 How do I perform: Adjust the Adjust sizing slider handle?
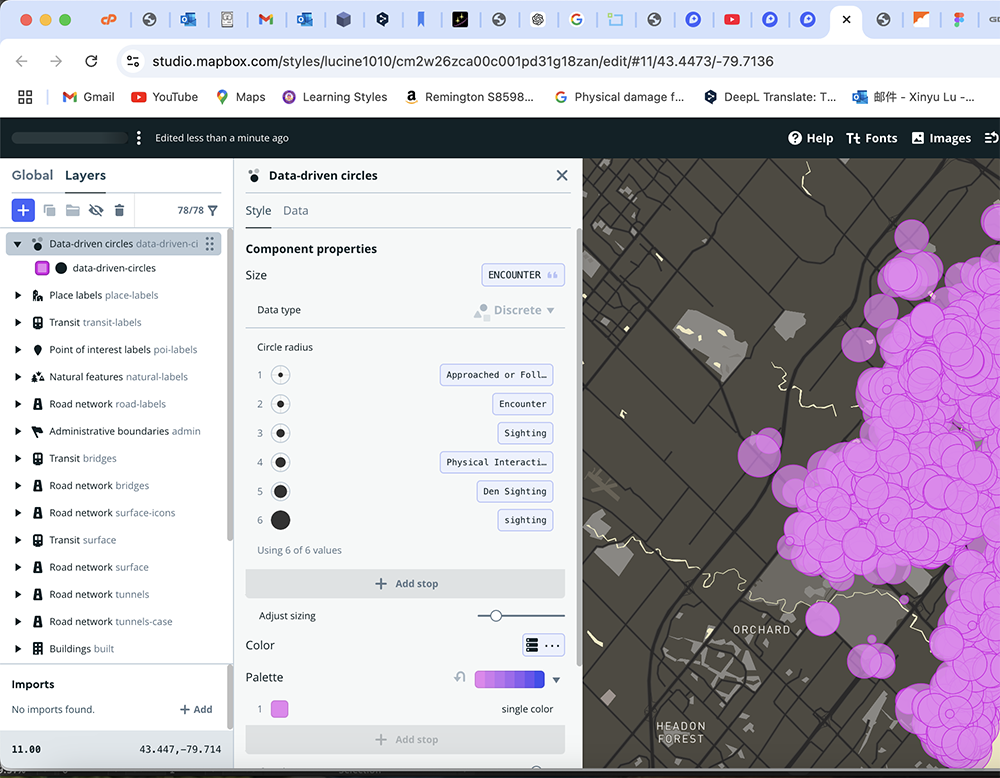pyautogui.click(x=496, y=615)
